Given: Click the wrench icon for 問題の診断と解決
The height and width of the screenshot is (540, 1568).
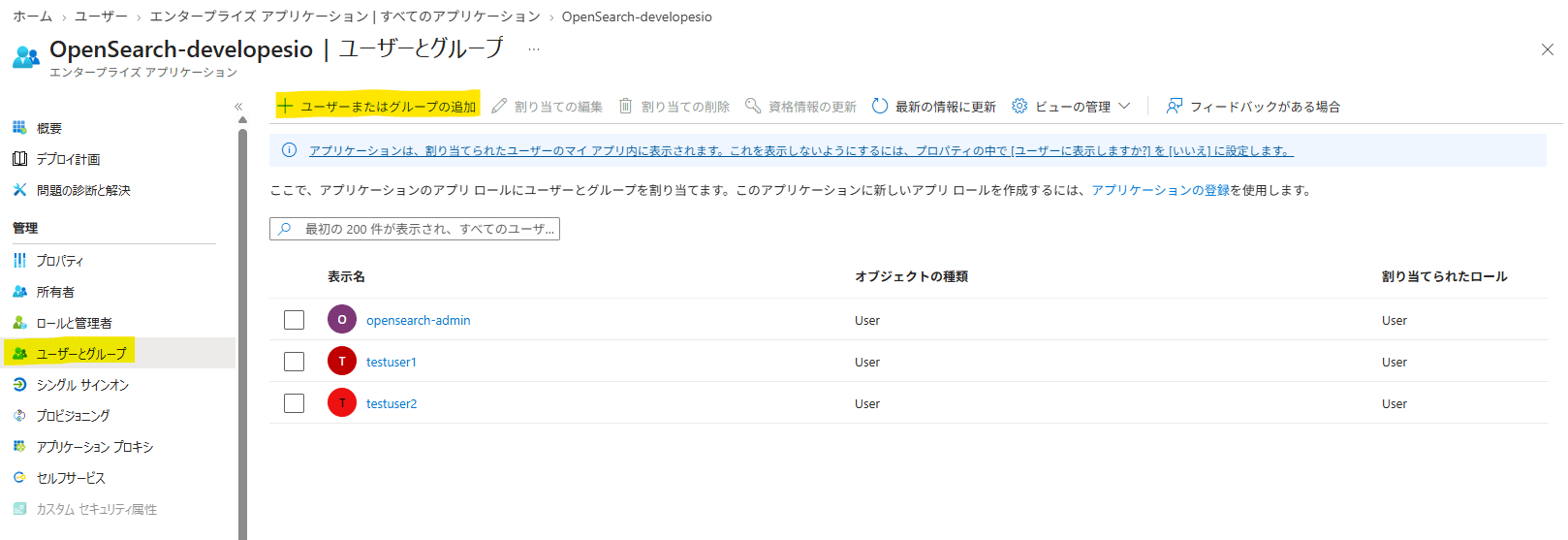Looking at the screenshot, I should 19,190.
